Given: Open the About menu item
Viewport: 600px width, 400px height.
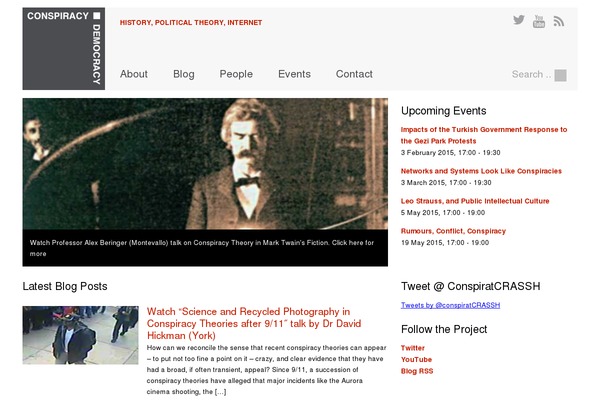Looking at the screenshot, I should [x=134, y=74].
